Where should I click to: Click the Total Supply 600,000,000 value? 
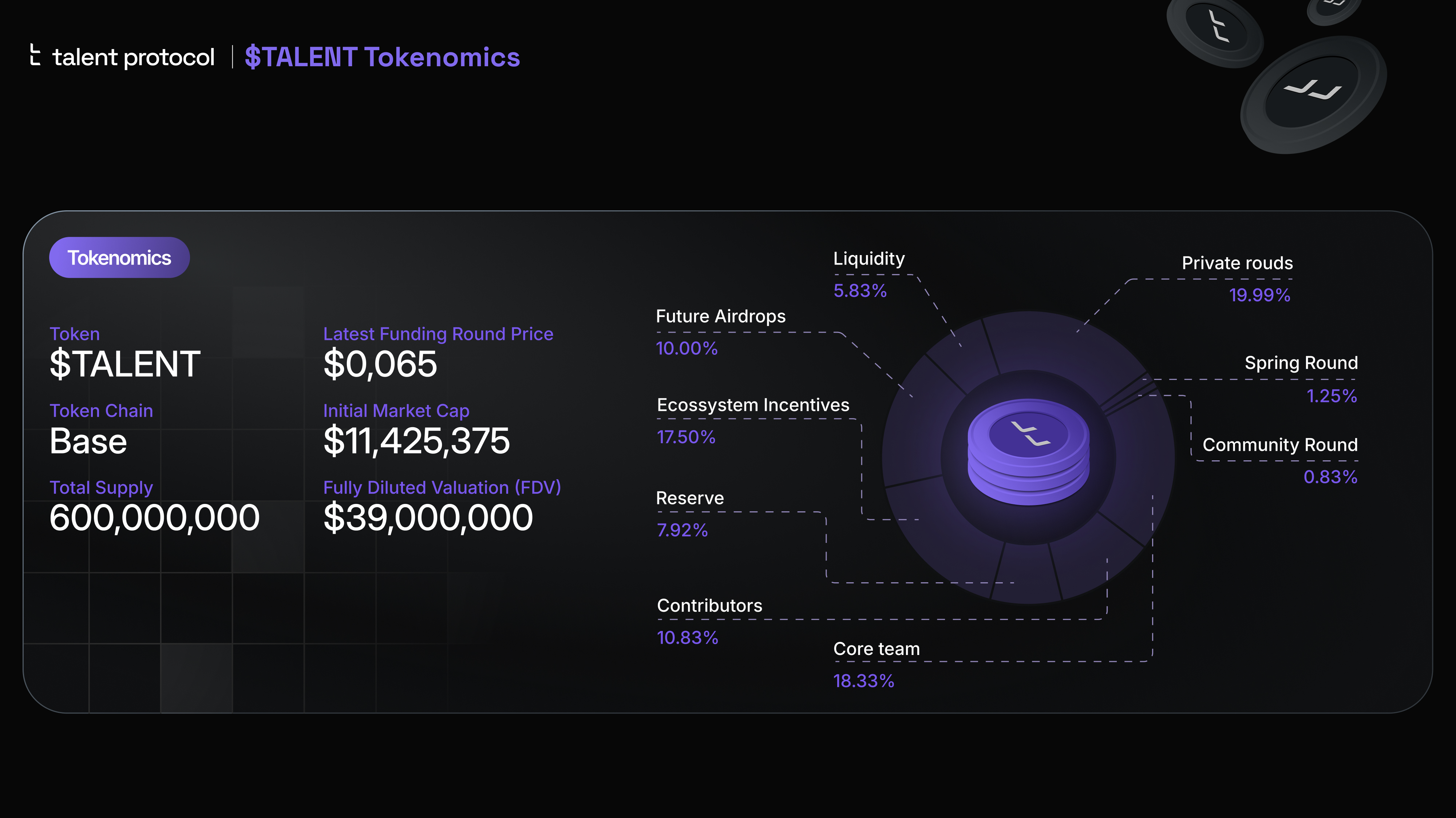pos(154,517)
